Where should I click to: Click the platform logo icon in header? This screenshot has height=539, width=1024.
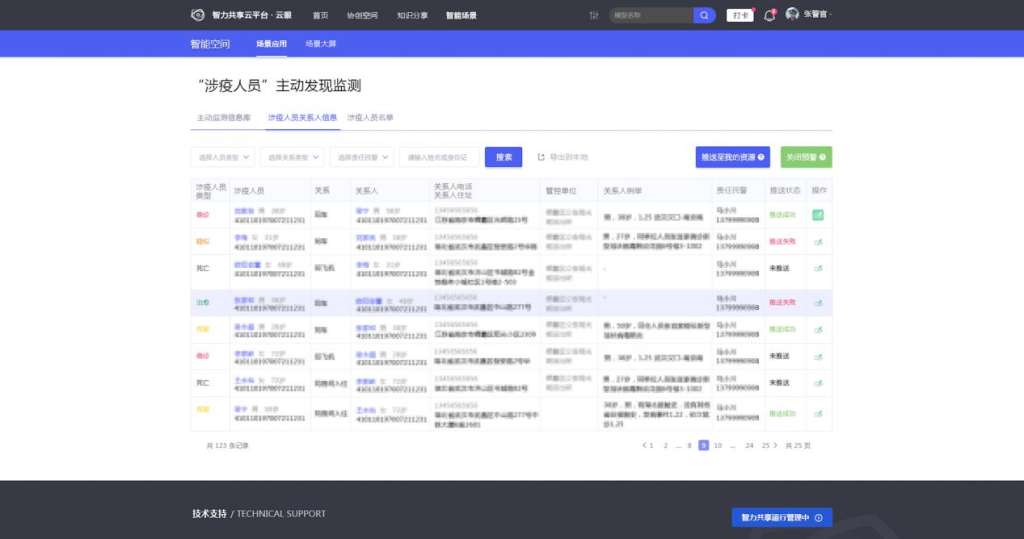[x=197, y=15]
